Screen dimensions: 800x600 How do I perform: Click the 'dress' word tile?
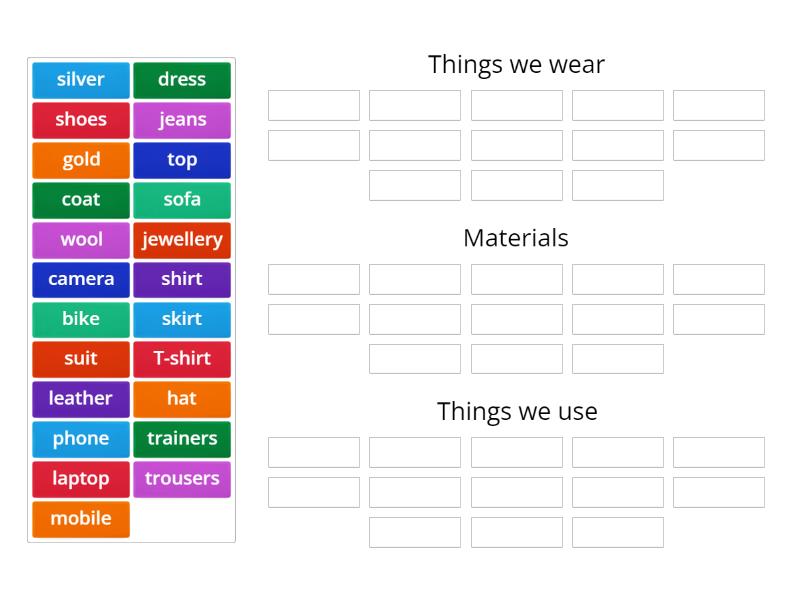[182, 80]
